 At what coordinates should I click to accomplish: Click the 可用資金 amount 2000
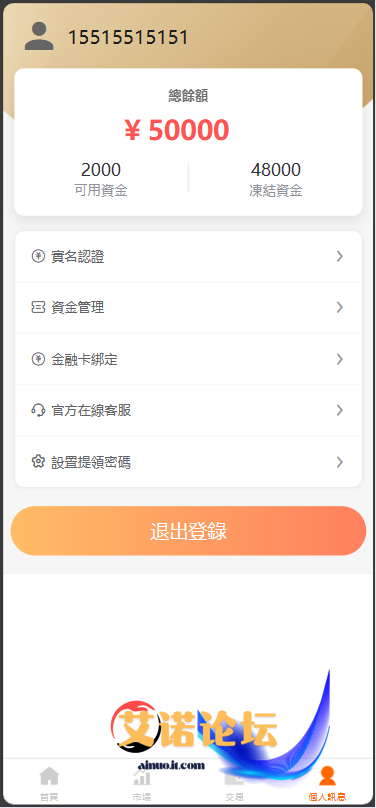point(101,170)
